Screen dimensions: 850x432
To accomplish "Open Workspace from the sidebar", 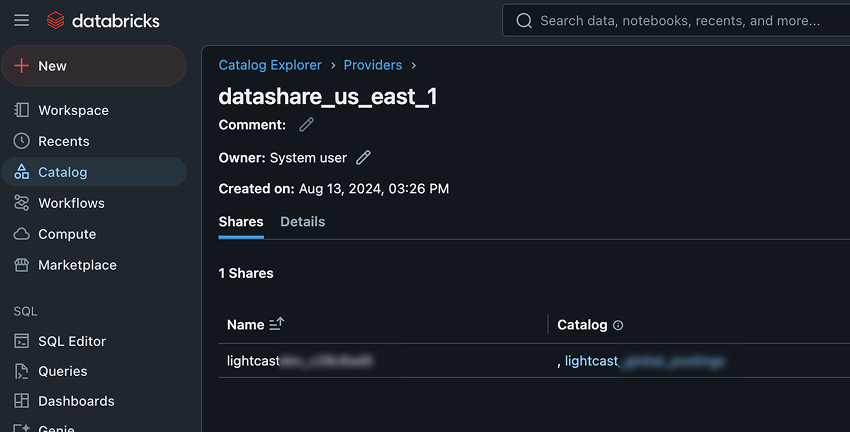I will [94, 110].
